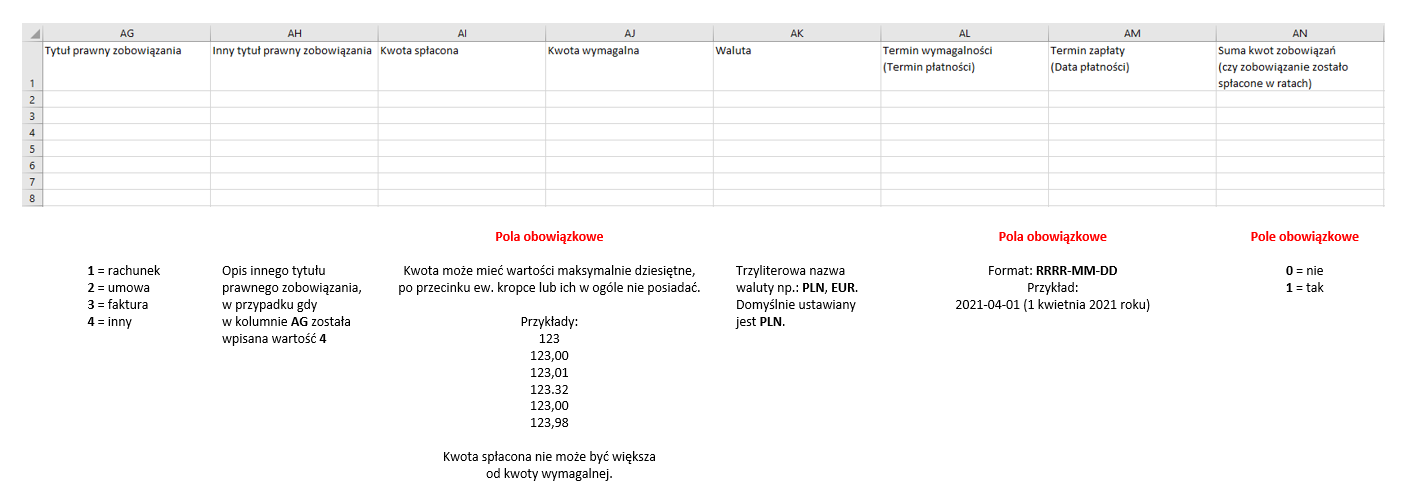Select empty cell in column AL row 5
Viewport: 1406px width, 500px height.
964,149
